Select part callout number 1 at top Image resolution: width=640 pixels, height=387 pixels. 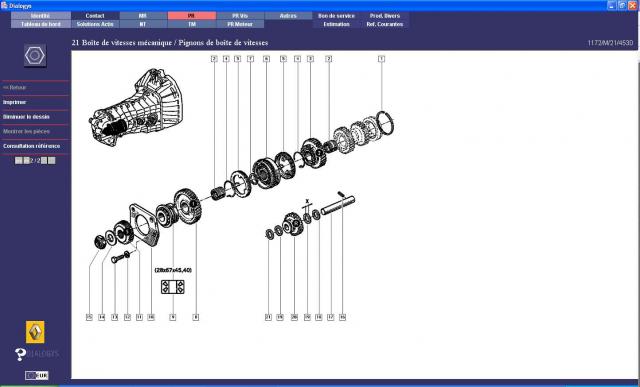pos(381,59)
